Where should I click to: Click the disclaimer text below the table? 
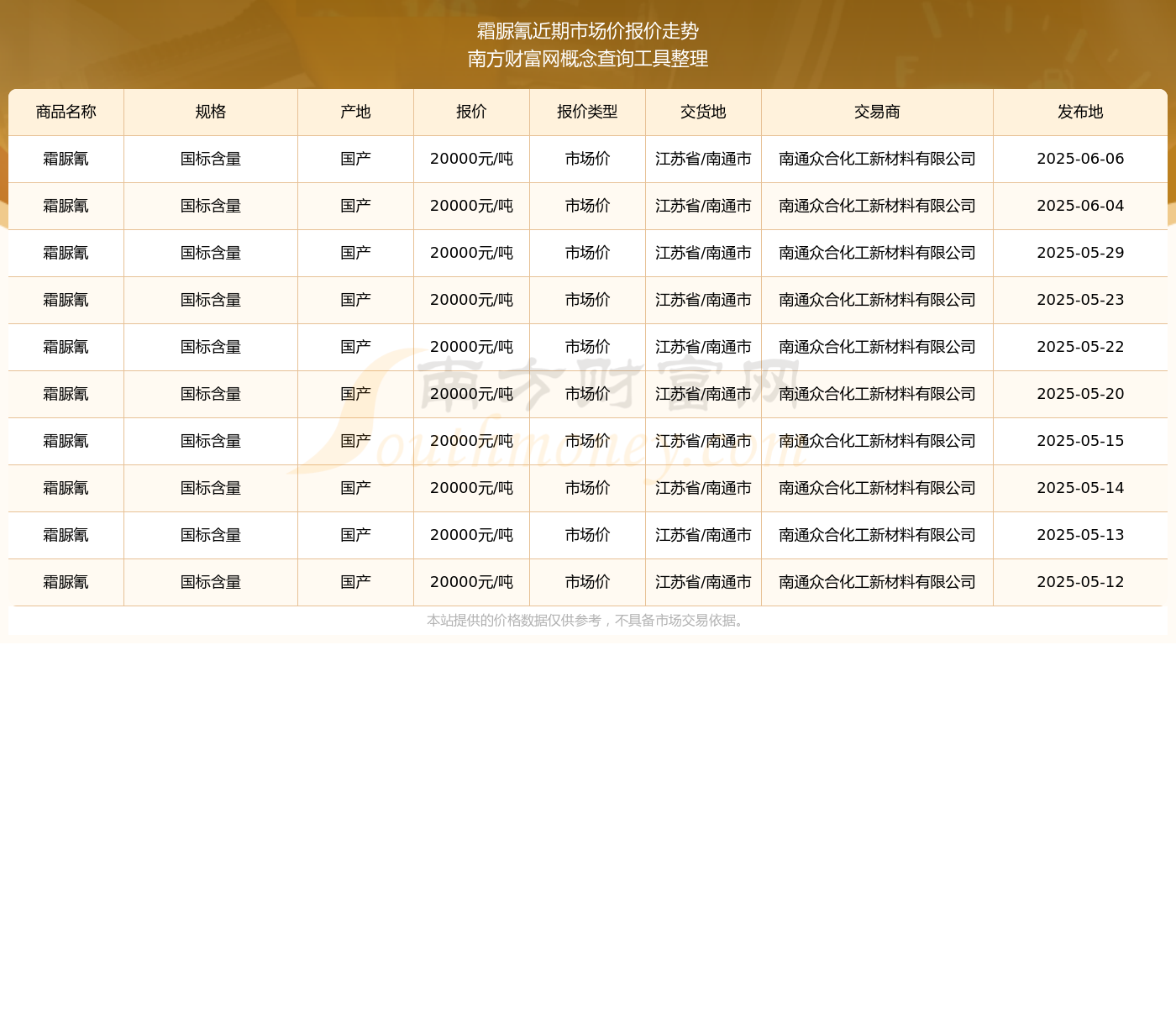tap(588, 621)
